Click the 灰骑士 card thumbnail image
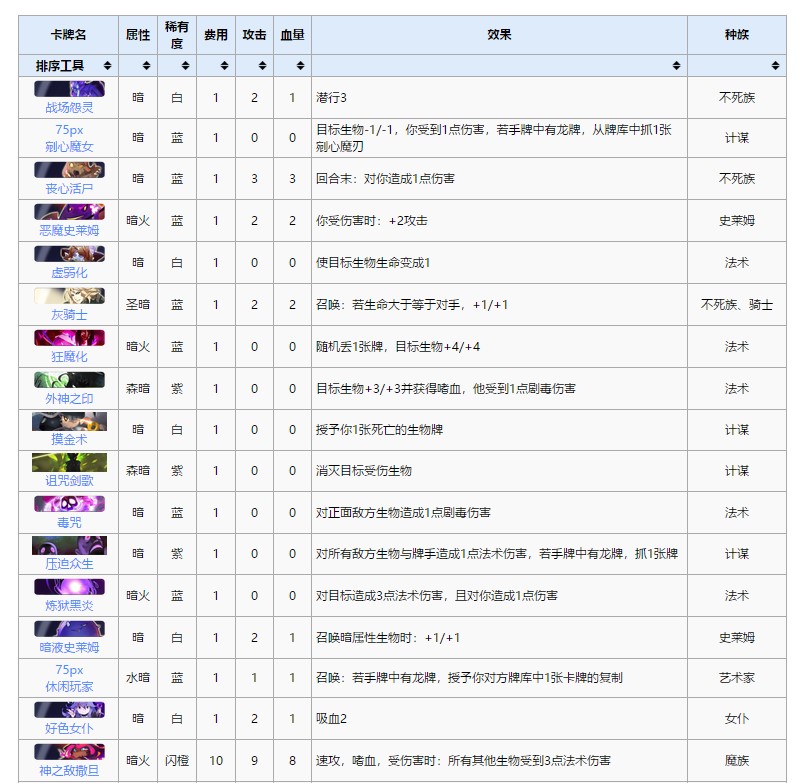This screenshot has height=783, width=807. pyautogui.click(x=69, y=296)
